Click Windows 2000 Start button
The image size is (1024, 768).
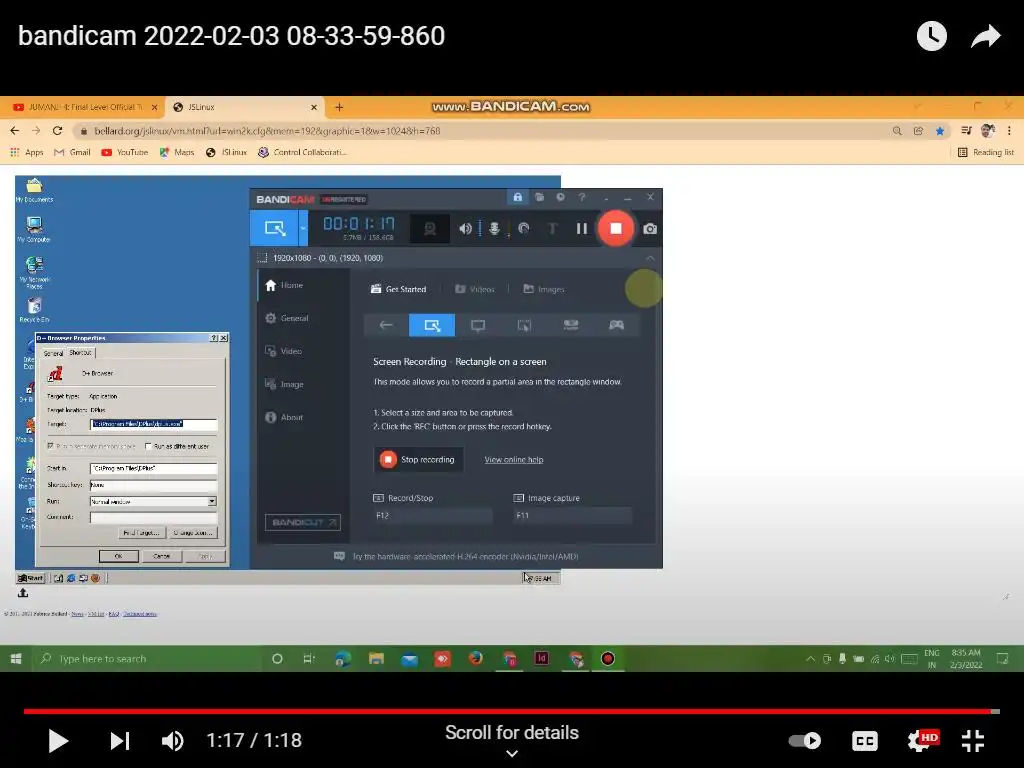coord(31,578)
